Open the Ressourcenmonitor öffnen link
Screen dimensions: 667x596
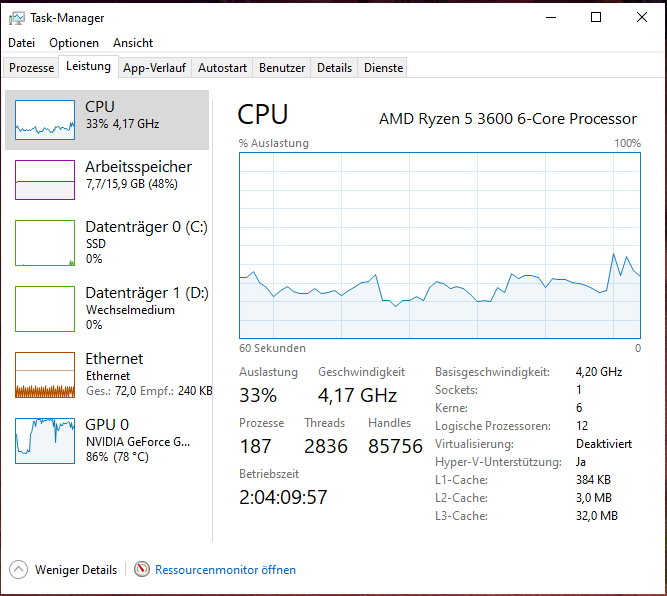225,570
